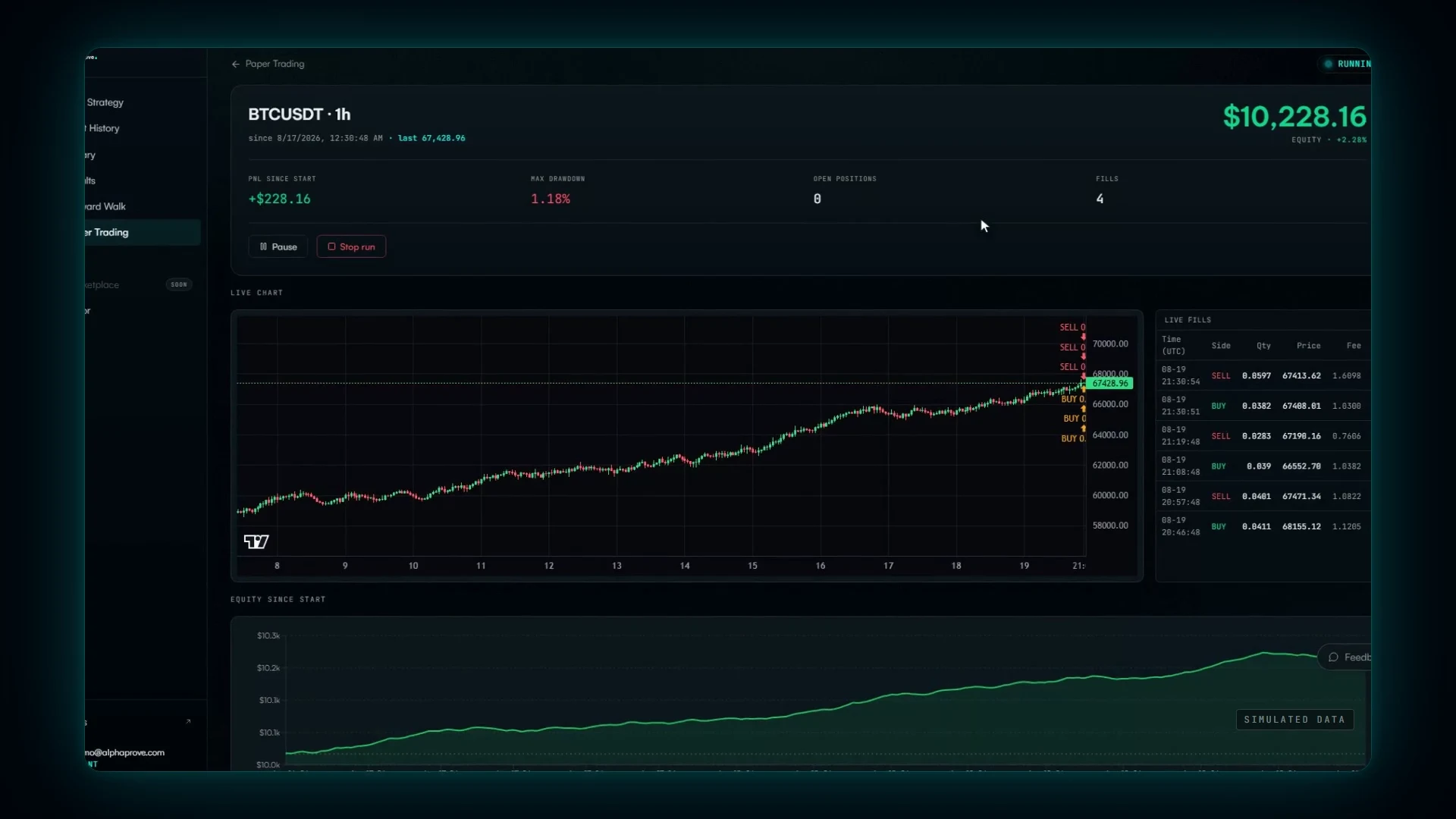The height and width of the screenshot is (819, 1456).
Task: Click the SELL fill row at 21:19:48
Action: 1263,436
